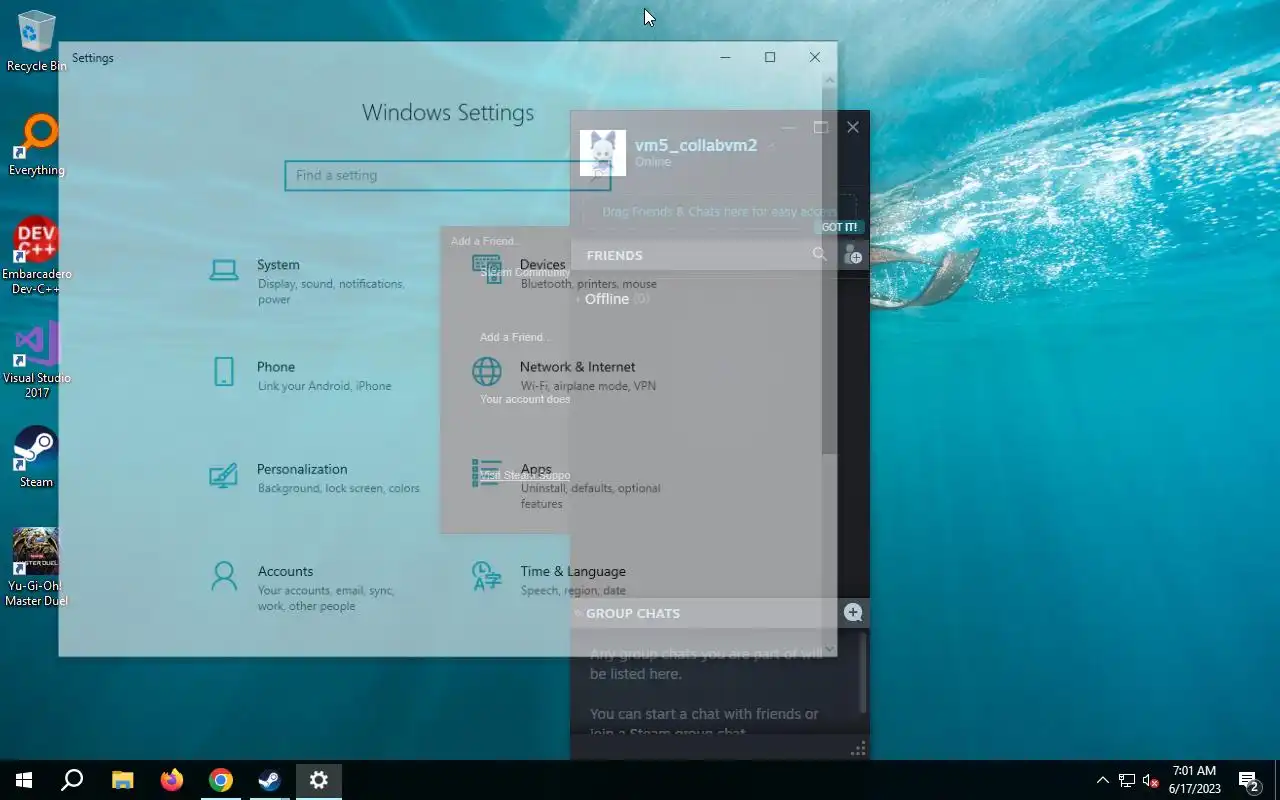
Task: Show hidden system tray icons
Action: coord(1103,780)
